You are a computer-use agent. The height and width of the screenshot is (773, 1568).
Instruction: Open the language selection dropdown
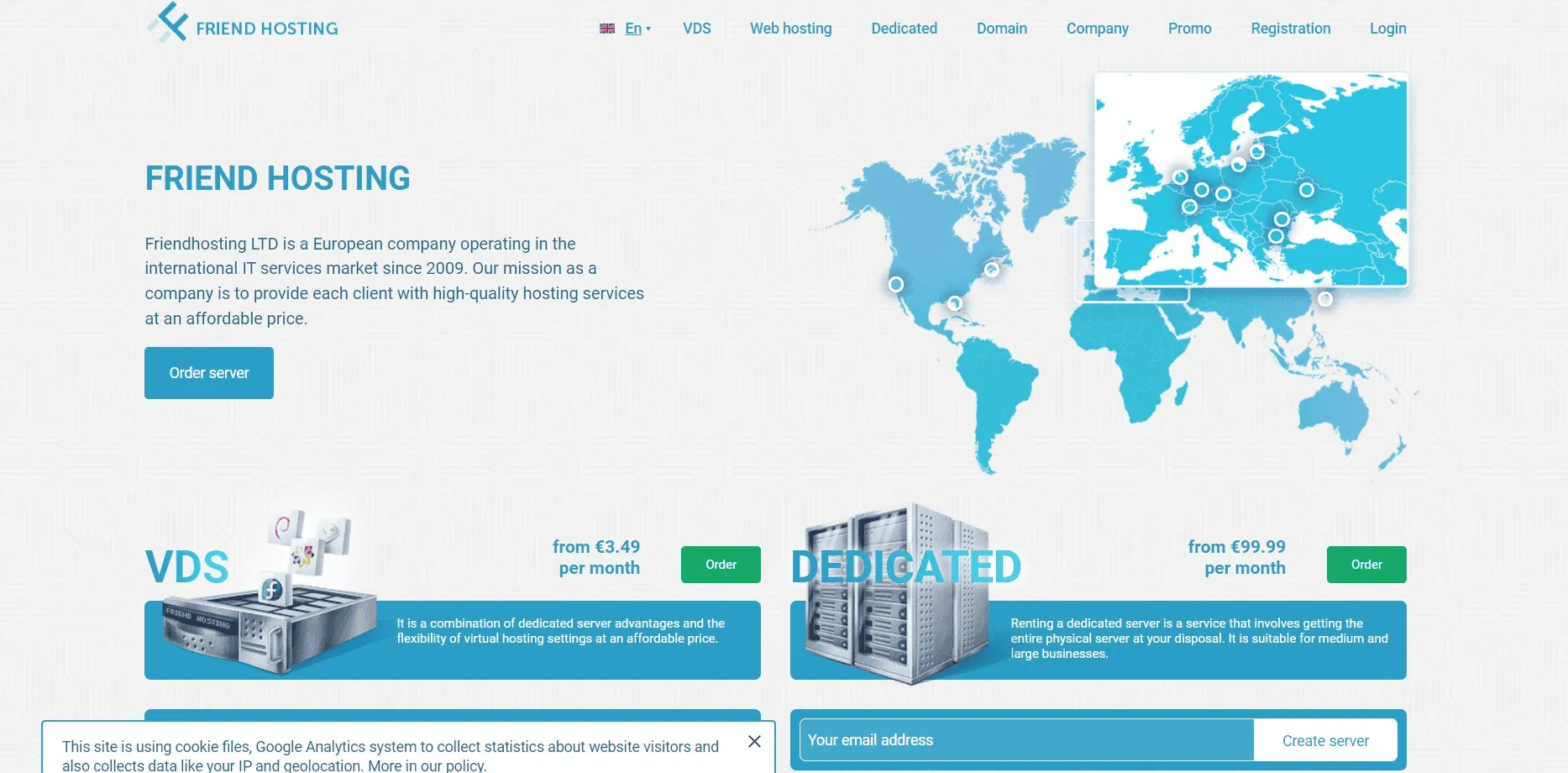tap(632, 28)
